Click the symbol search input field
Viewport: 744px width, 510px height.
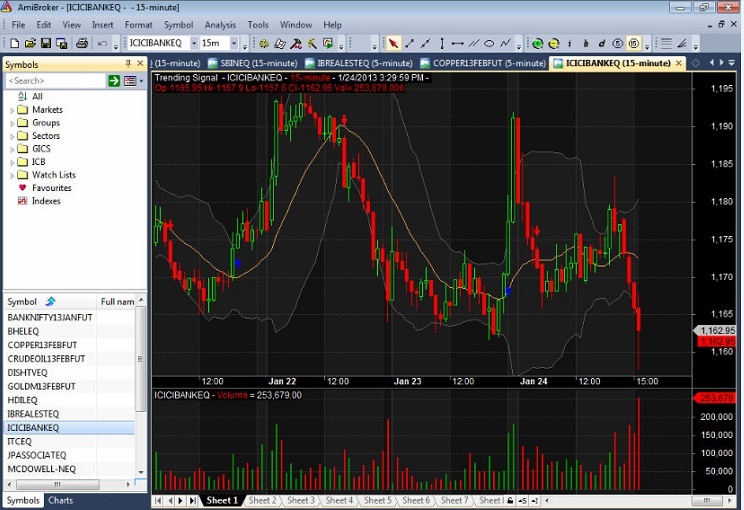click(x=56, y=81)
